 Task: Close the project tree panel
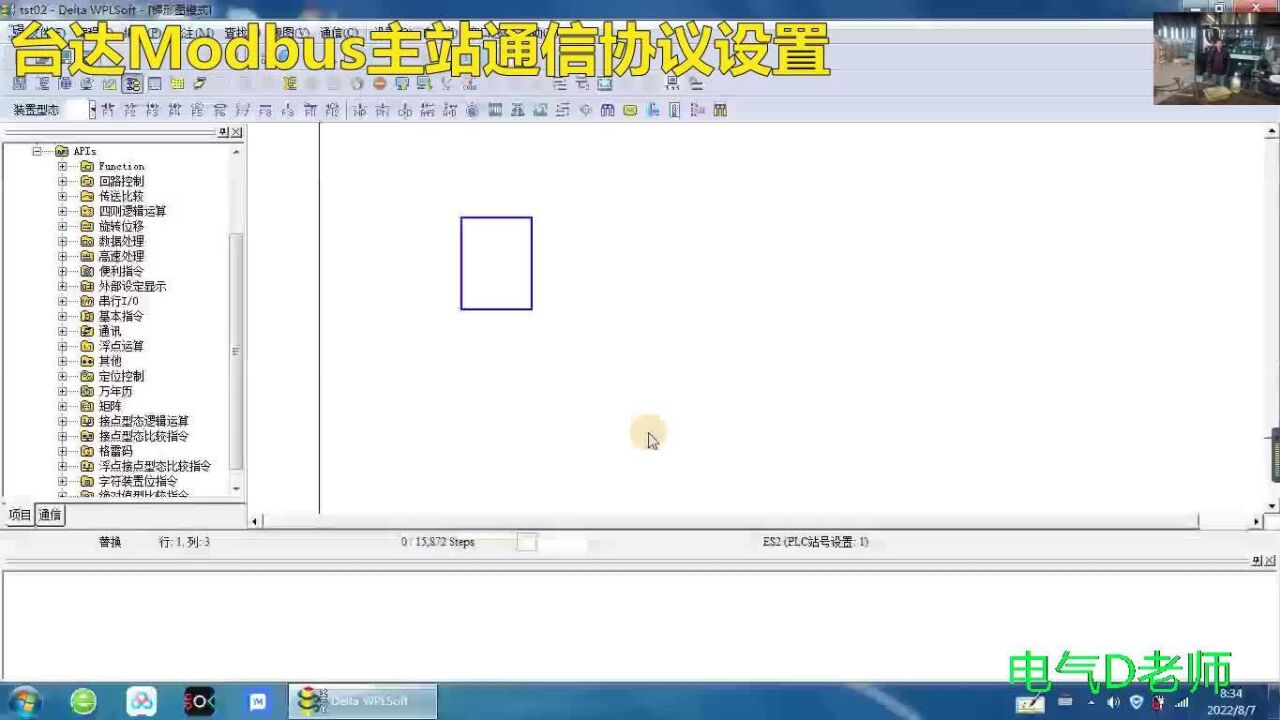coord(237,132)
